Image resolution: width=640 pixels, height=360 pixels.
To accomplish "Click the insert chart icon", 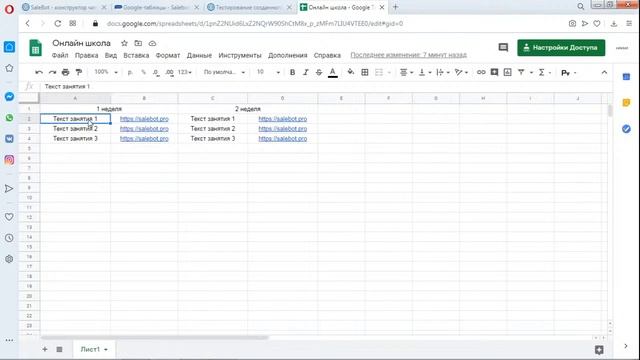I will click(507, 72).
